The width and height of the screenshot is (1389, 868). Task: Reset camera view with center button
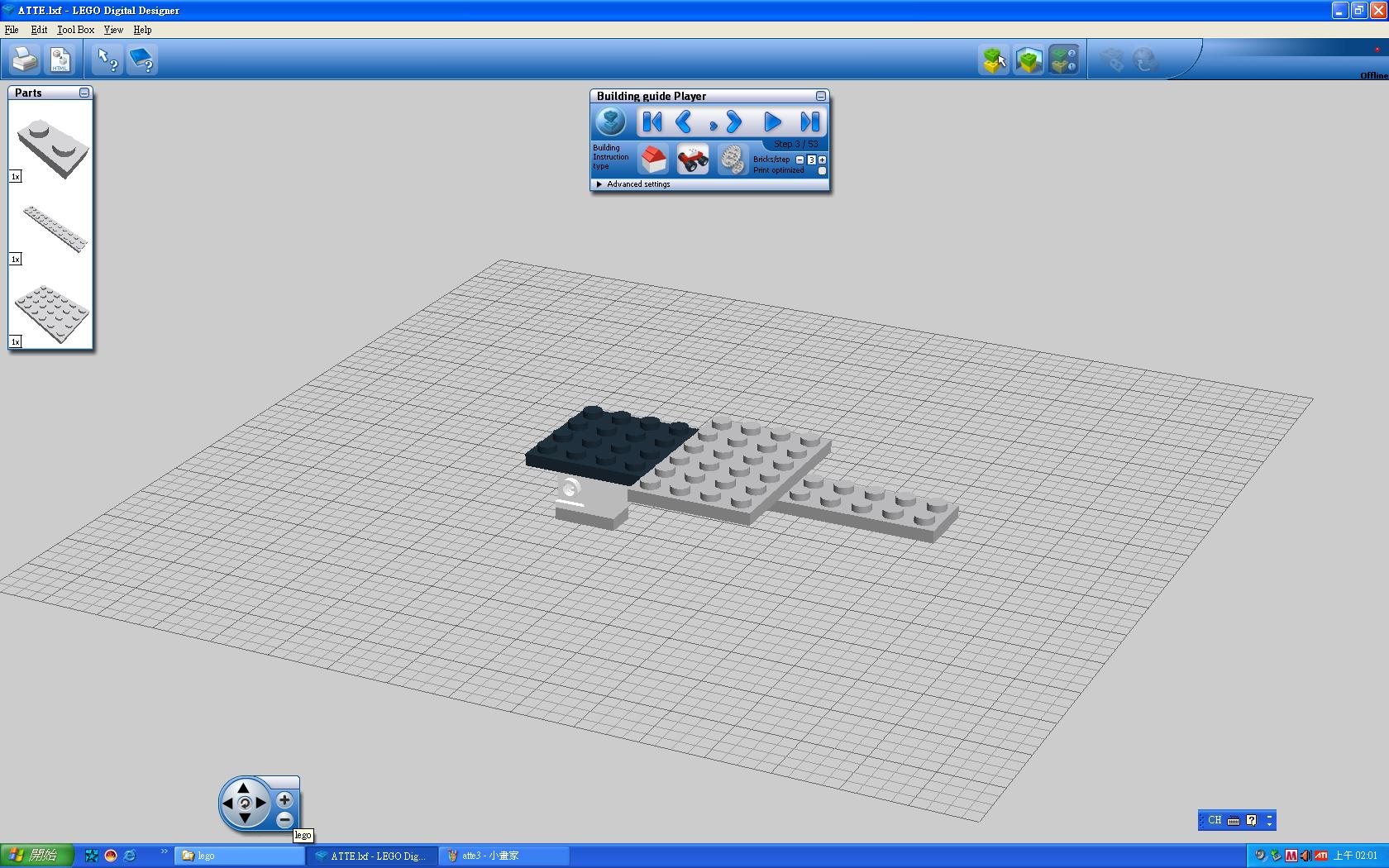(x=244, y=803)
